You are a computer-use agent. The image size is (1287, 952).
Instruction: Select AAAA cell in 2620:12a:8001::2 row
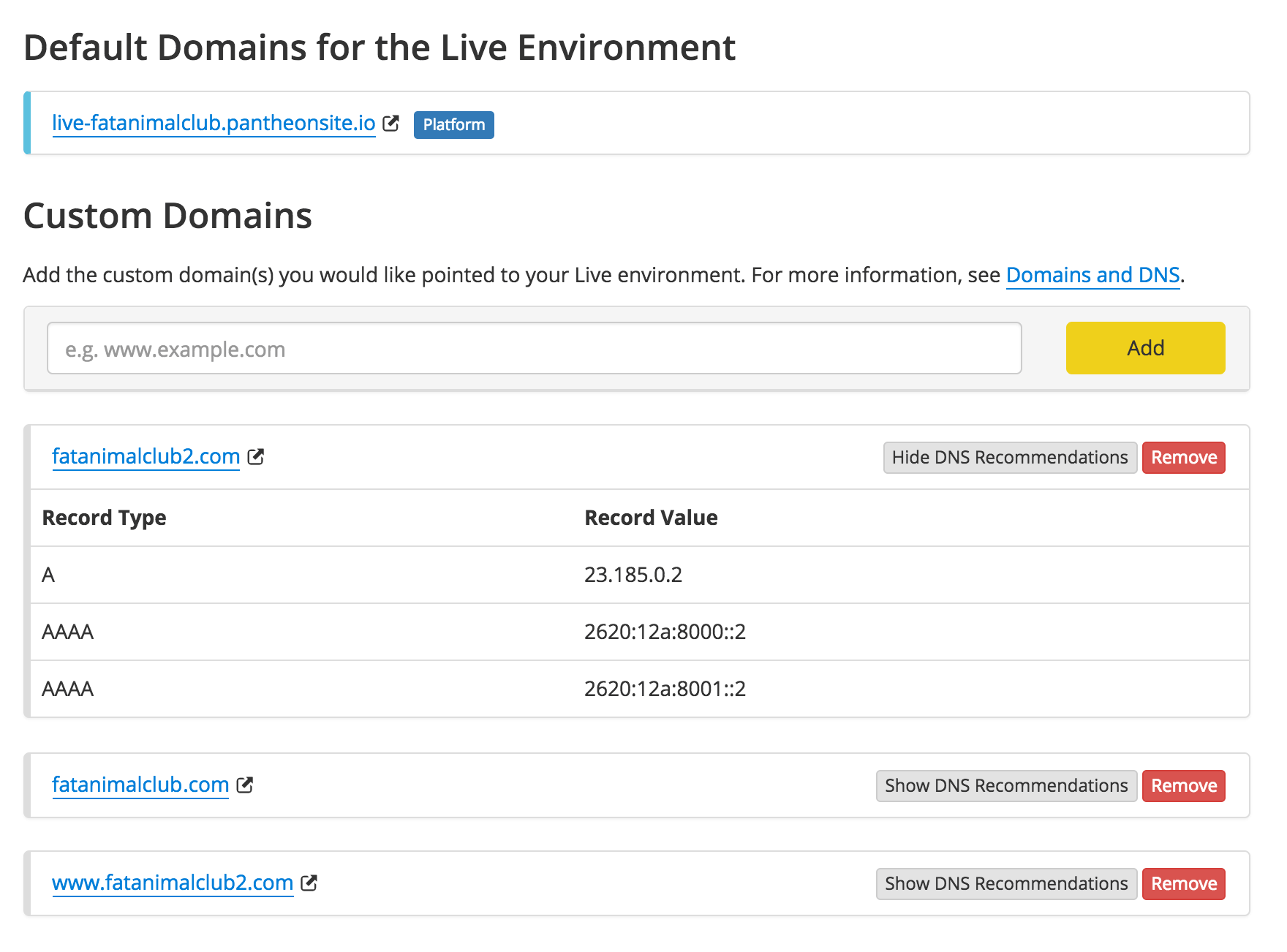pos(68,689)
